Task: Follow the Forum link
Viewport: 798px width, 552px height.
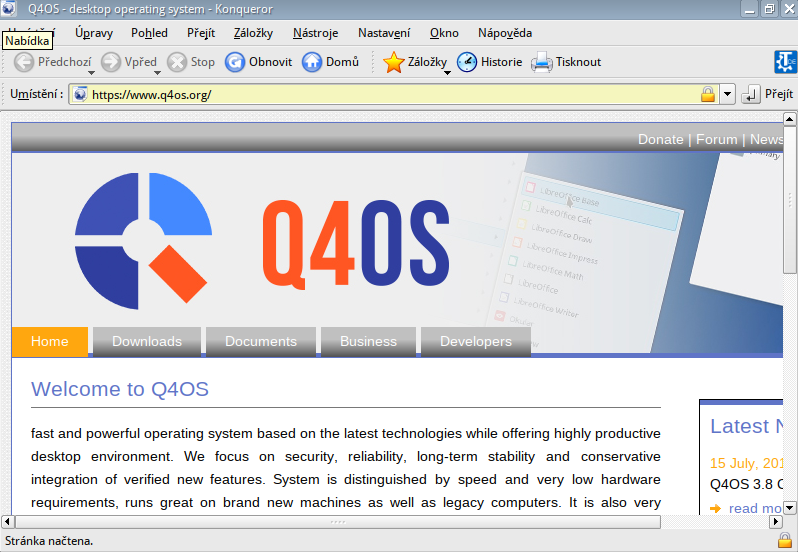Action: (x=717, y=139)
